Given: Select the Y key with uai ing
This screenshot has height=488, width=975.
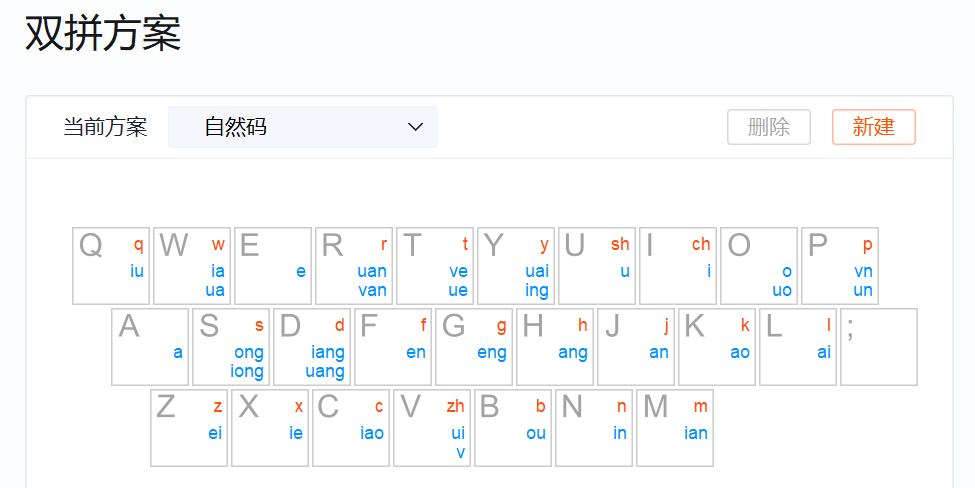Looking at the screenshot, I should point(515,266).
